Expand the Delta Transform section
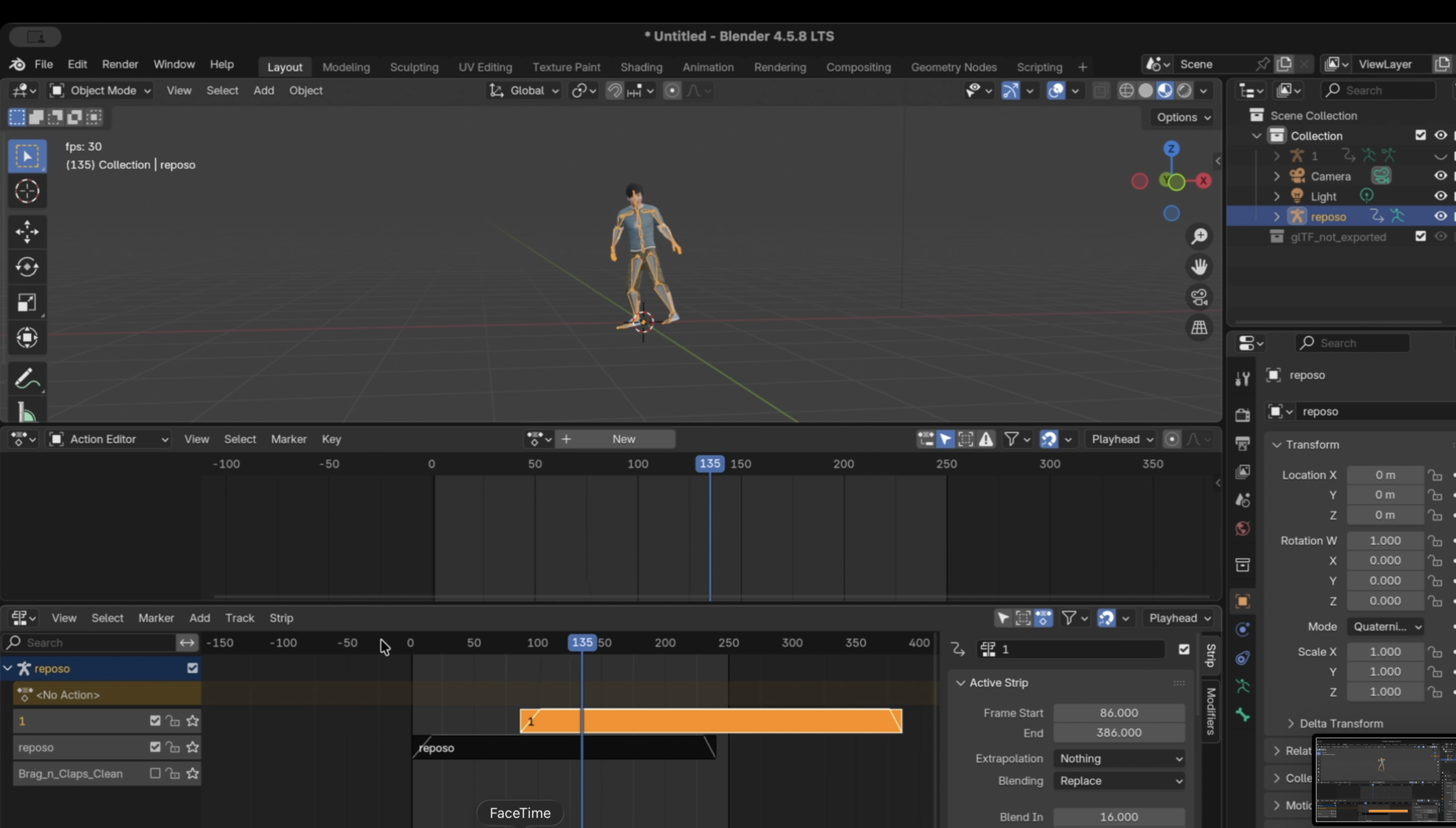Image resolution: width=1456 pixels, height=828 pixels. click(x=1341, y=723)
